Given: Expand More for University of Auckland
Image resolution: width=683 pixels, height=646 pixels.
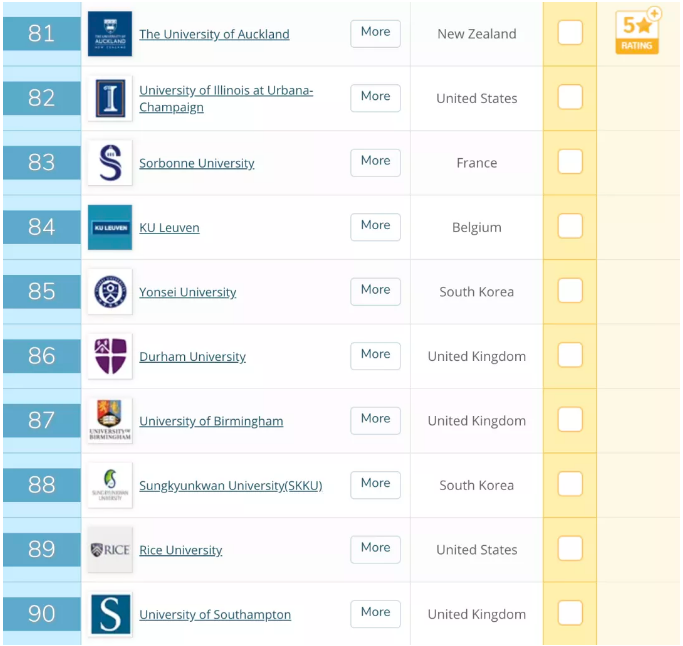Looking at the screenshot, I should click(x=375, y=32).
